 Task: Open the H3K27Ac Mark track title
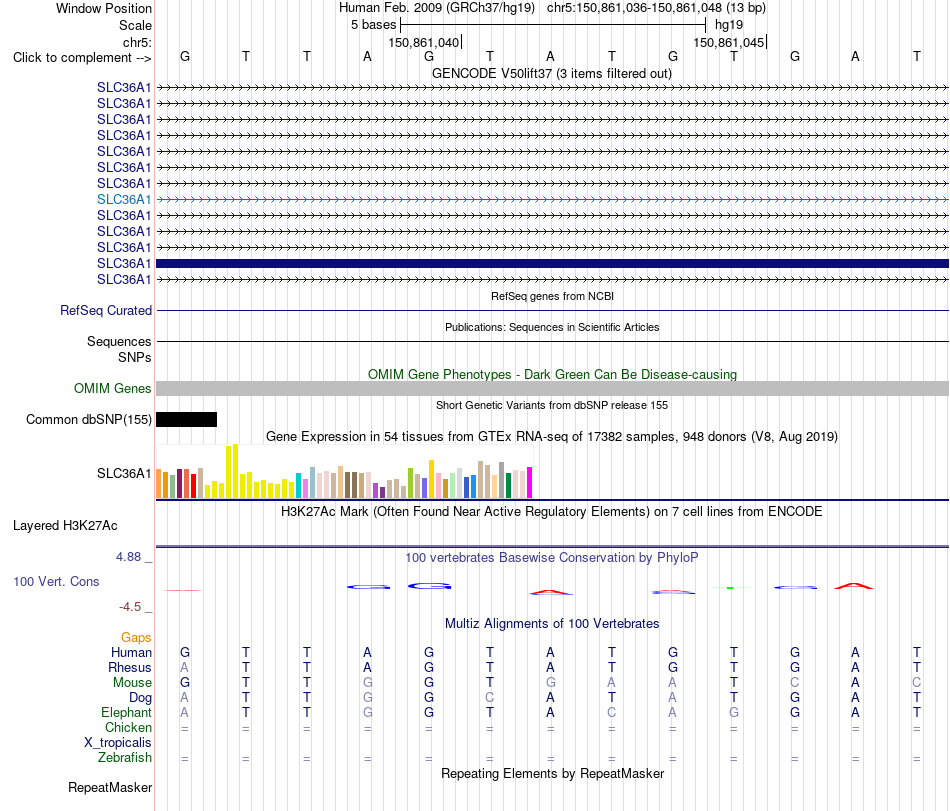[551, 511]
